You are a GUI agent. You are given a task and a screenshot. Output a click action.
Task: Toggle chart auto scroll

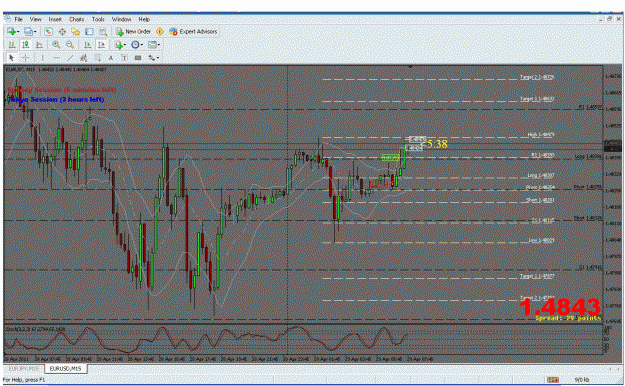coord(87,45)
